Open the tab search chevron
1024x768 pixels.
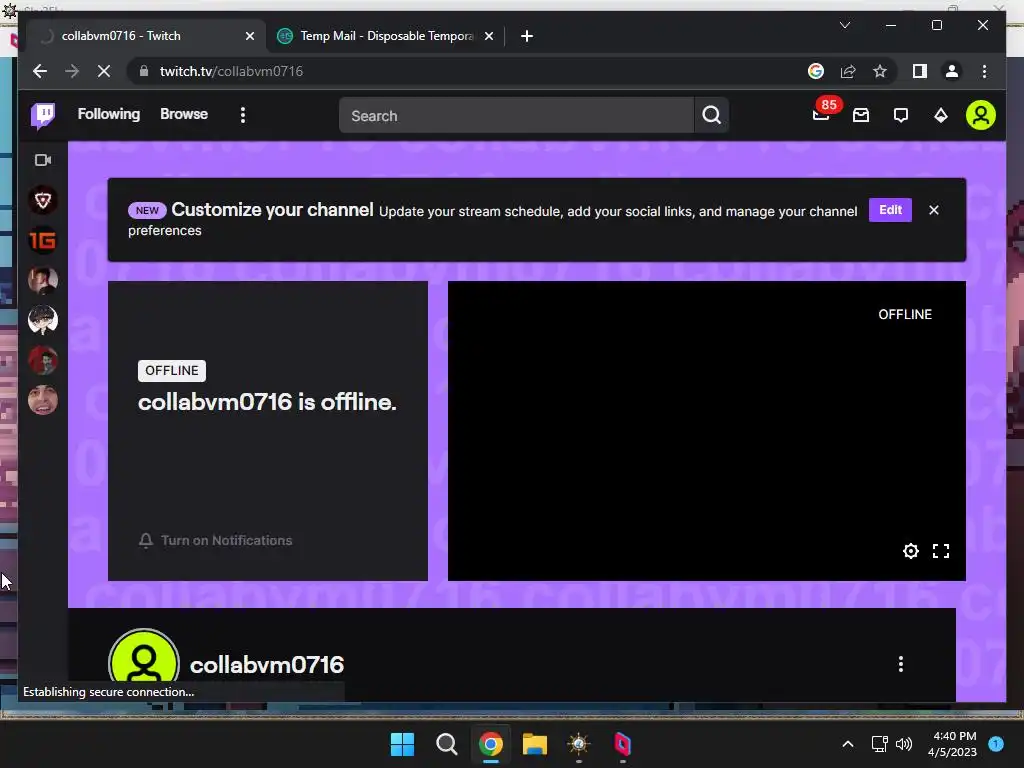(x=844, y=25)
